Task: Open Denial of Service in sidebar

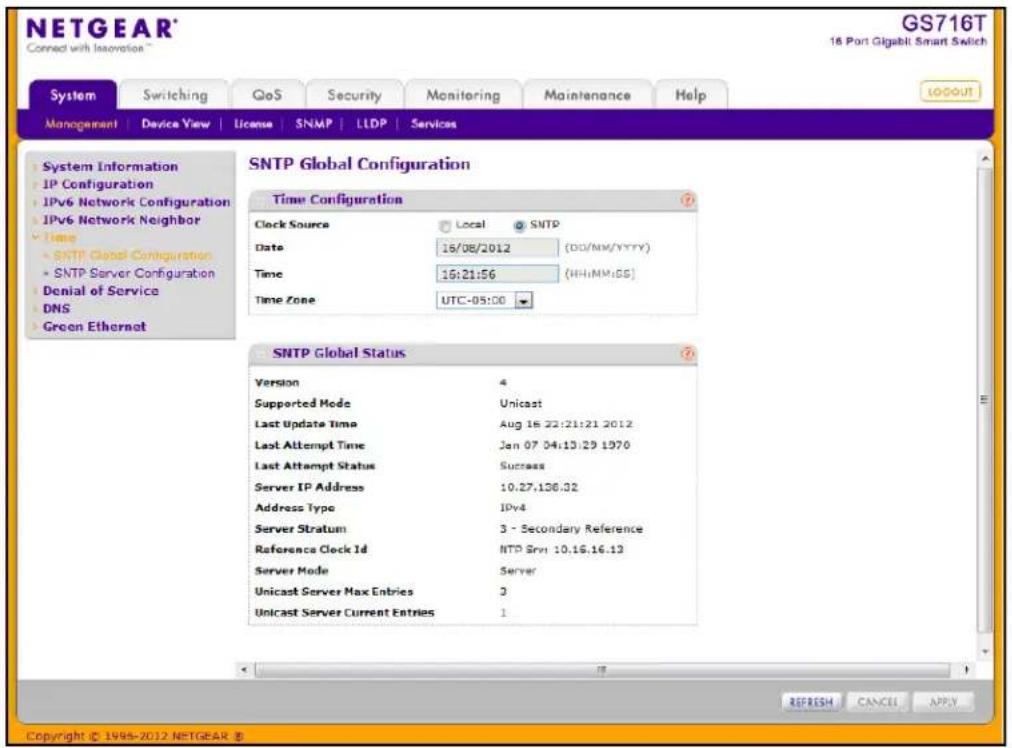Action: (x=101, y=291)
